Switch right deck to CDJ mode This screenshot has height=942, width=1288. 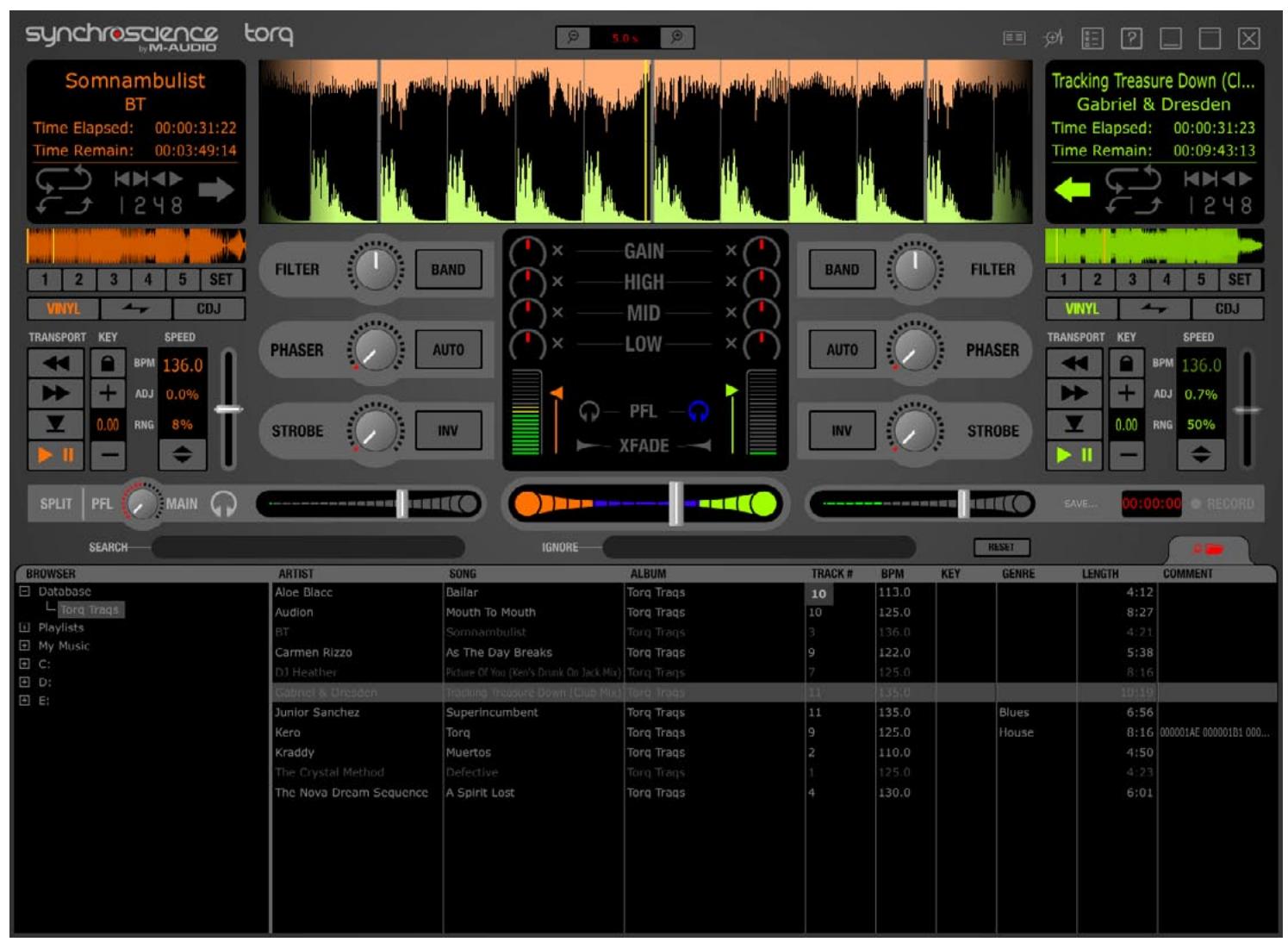(x=1227, y=309)
